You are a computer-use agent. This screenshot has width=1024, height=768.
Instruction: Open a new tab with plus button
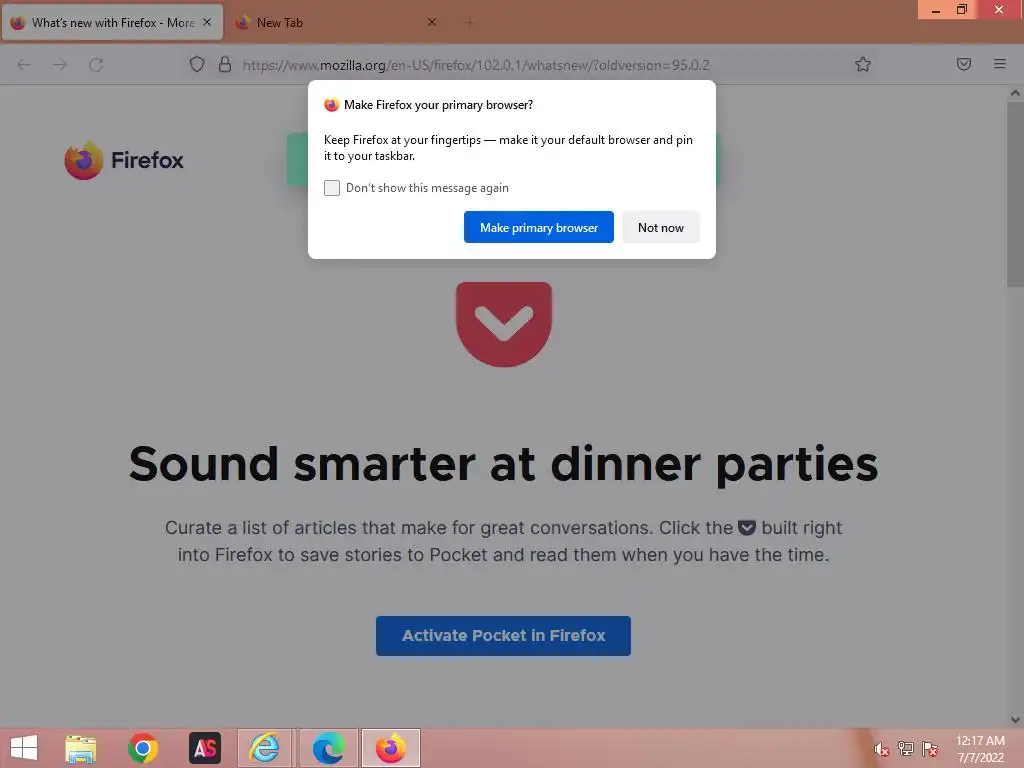pyautogui.click(x=469, y=23)
